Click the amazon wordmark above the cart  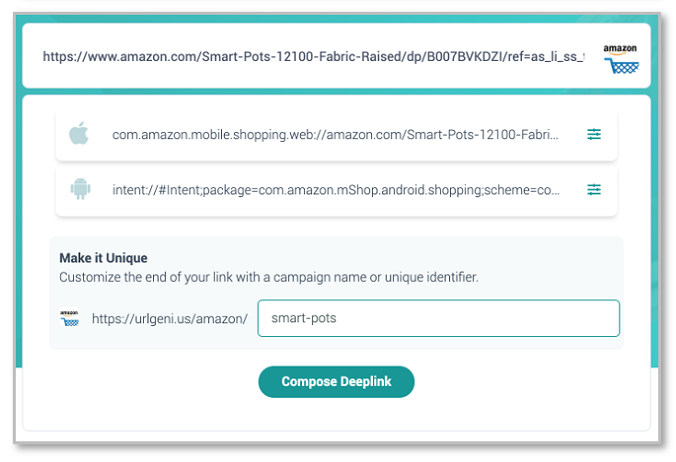click(620, 48)
